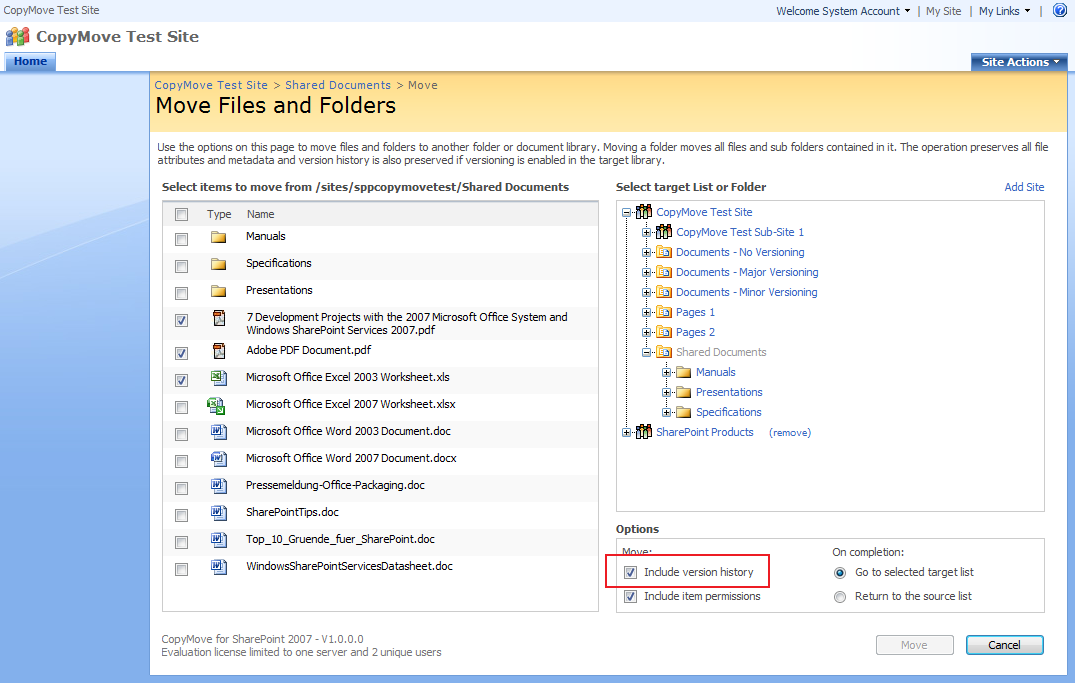This screenshot has width=1075, height=683.
Task: Click the (remove) link beside SharePoint Products
Action: pos(790,433)
